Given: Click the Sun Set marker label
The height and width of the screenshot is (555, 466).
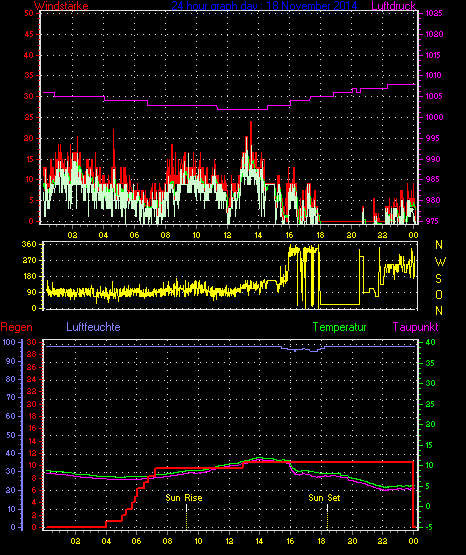Looking at the screenshot, I should point(324,498).
